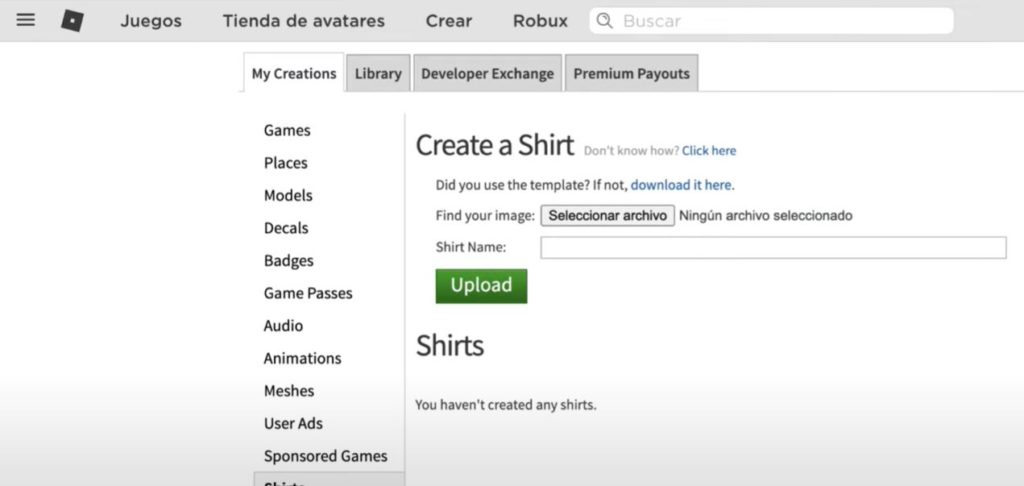
Task: Open the Premium Payouts tab
Action: pyautogui.click(x=632, y=74)
